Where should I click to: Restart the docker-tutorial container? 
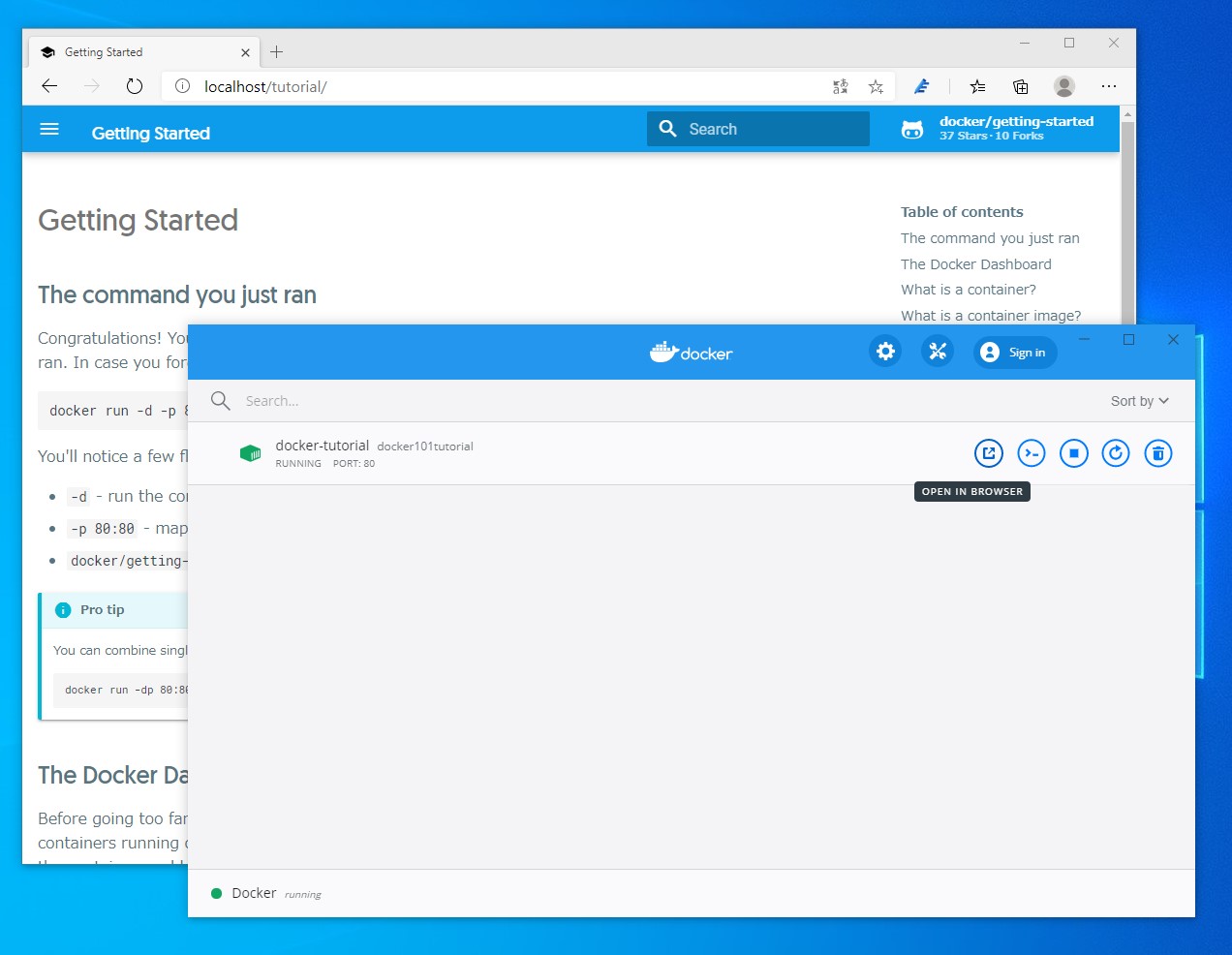point(1116,453)
